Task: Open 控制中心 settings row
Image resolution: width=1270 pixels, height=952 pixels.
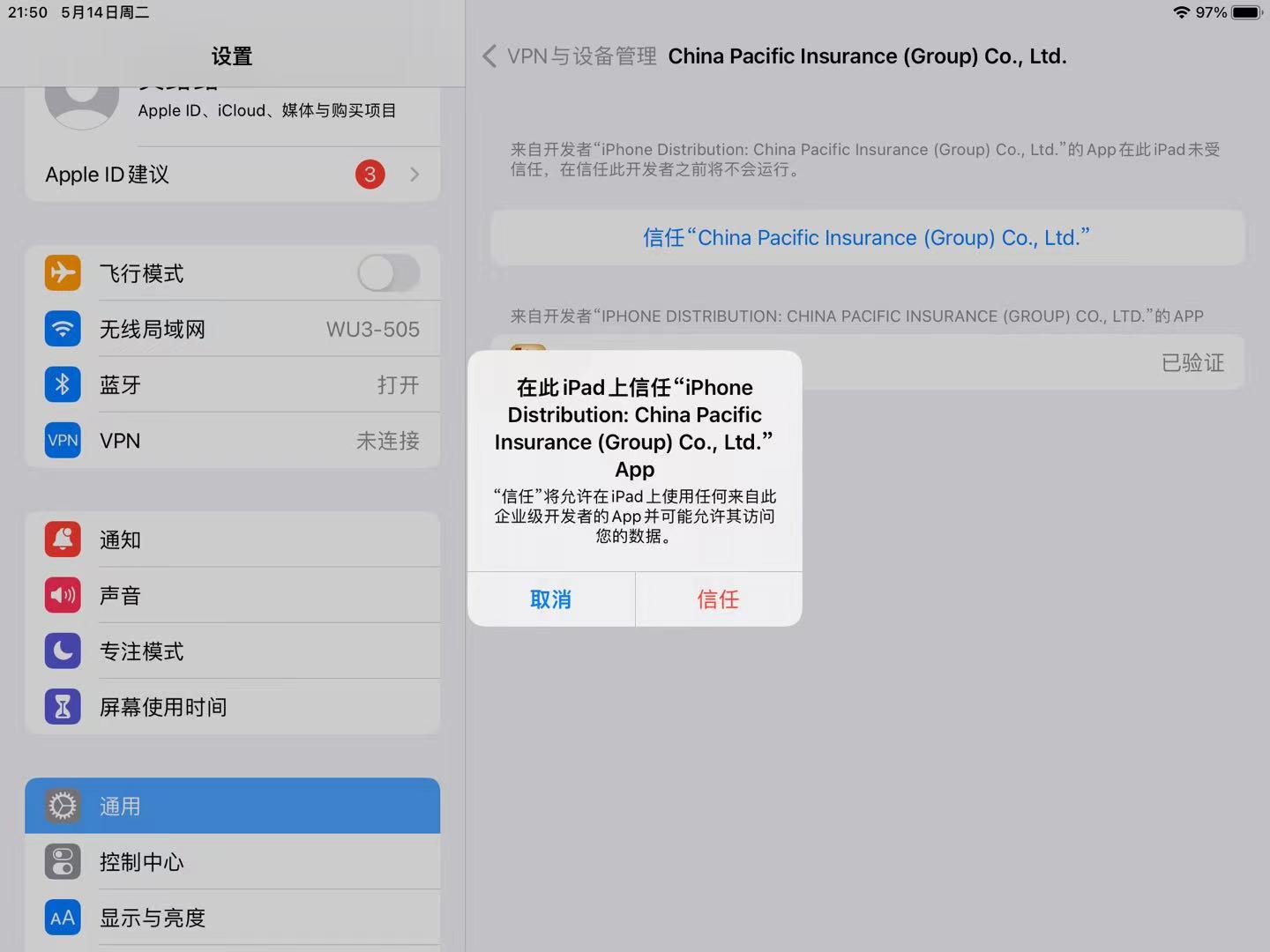Action: [233, 861]
